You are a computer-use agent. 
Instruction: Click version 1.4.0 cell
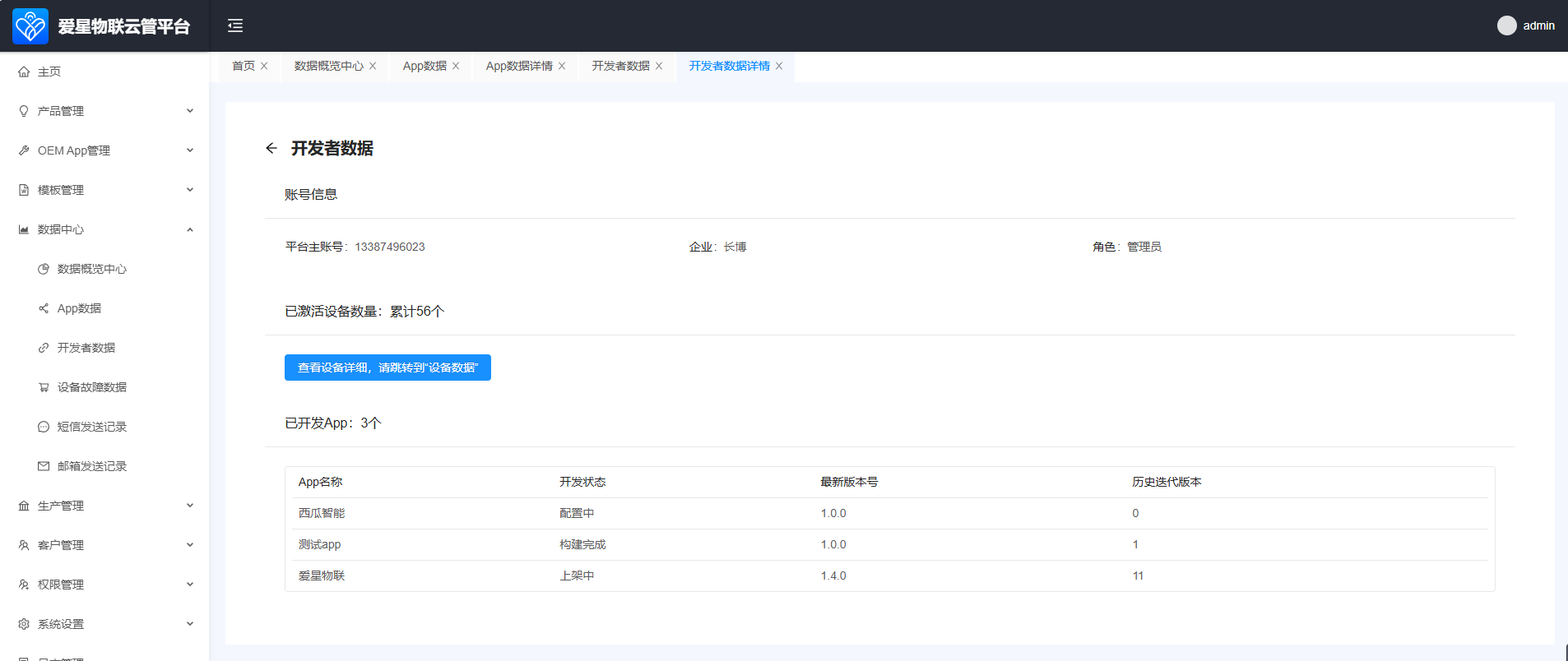pyautogui.click(x=833, y=575)
